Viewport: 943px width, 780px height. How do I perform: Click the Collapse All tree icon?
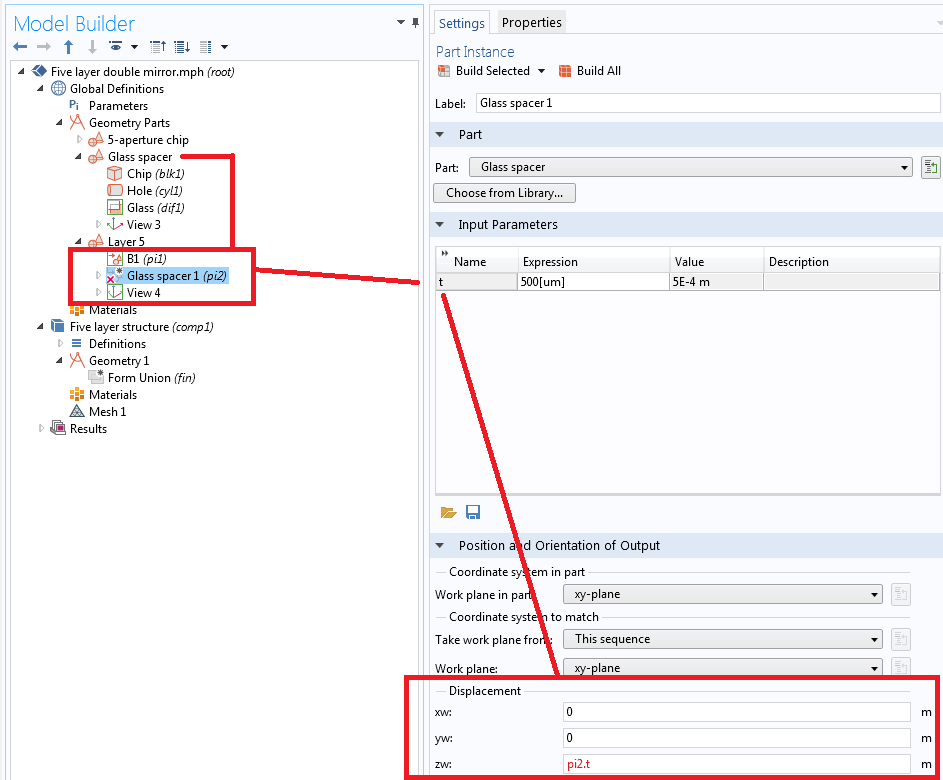click(157, 47)
